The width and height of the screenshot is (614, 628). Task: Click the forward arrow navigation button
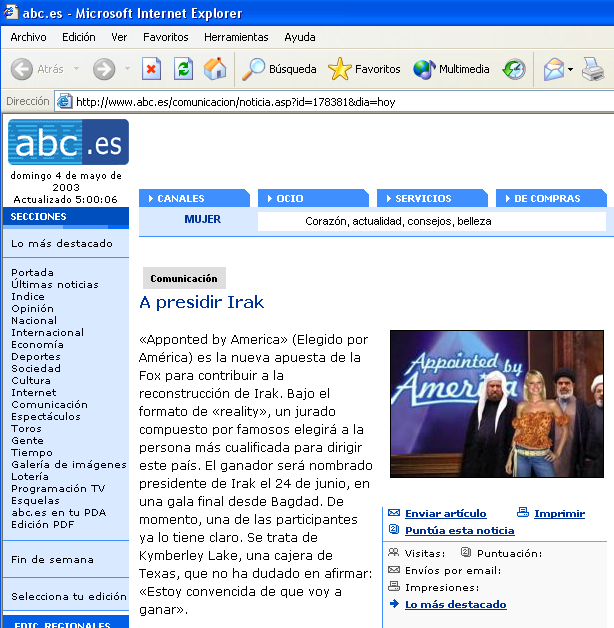click(104, 69)
